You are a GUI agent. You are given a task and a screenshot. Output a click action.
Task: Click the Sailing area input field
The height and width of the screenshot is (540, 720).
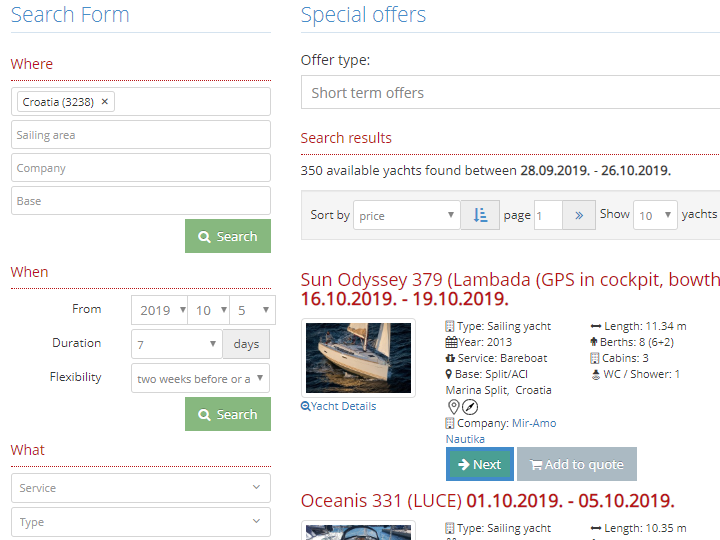(141, 135)
